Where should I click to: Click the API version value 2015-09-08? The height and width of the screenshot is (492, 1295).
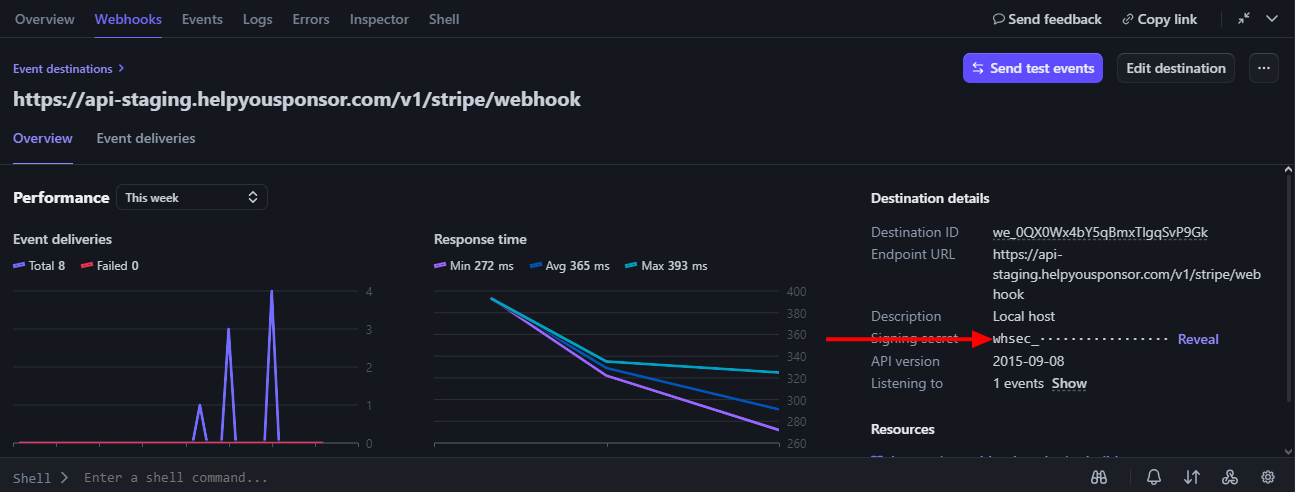(x=1028, y=361)
